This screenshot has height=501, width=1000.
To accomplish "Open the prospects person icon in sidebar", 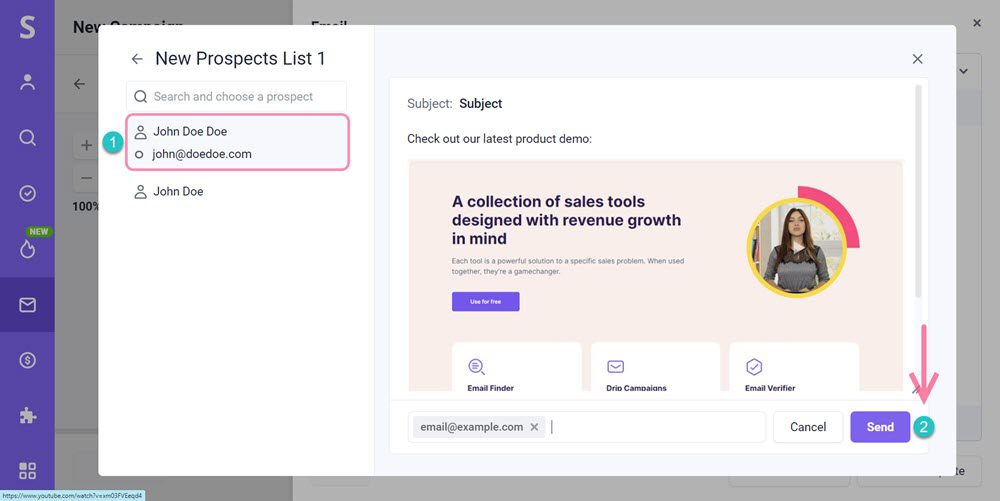I will 27,83.
